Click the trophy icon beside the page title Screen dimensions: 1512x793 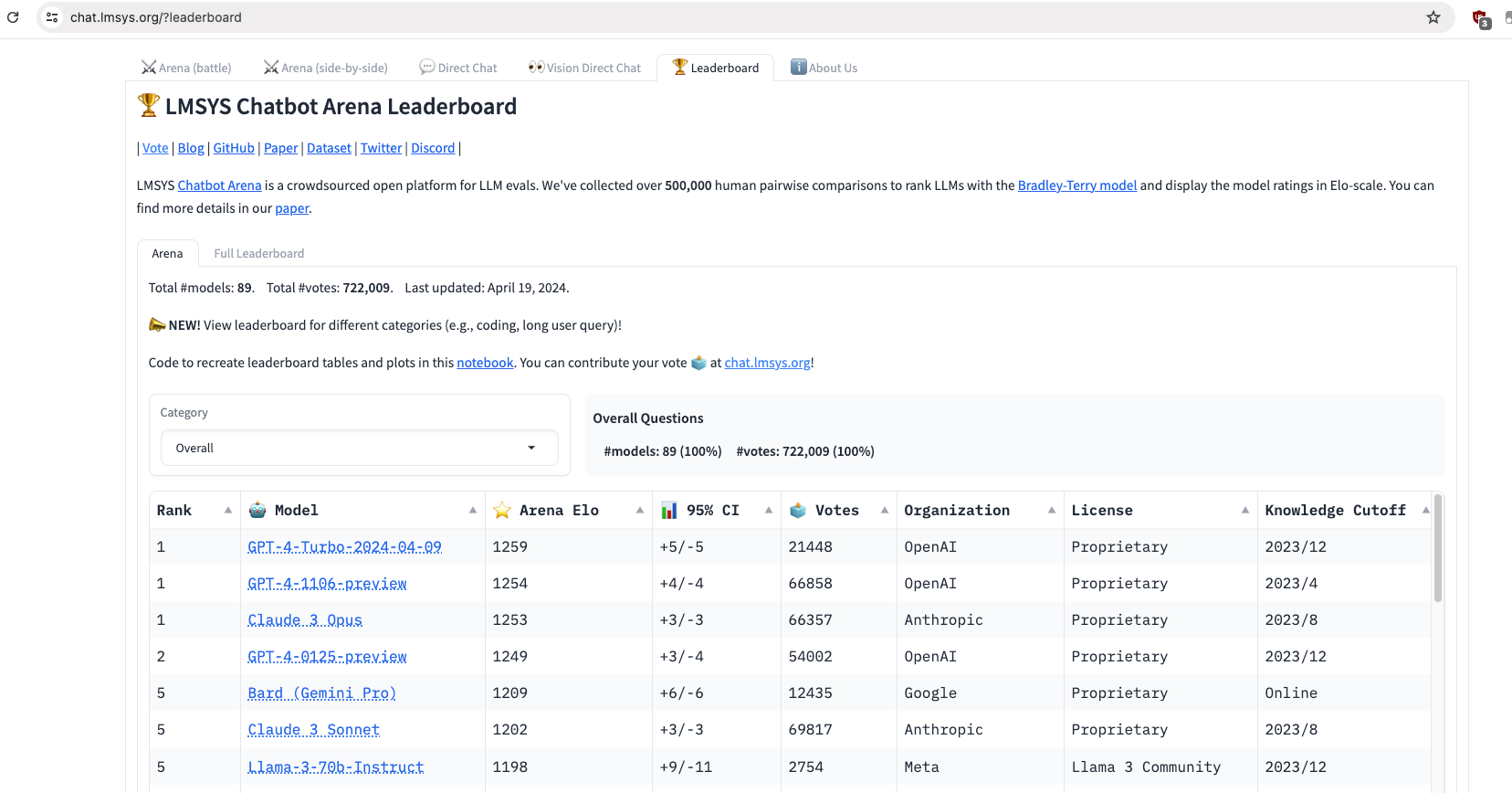(x=149, y=105)
